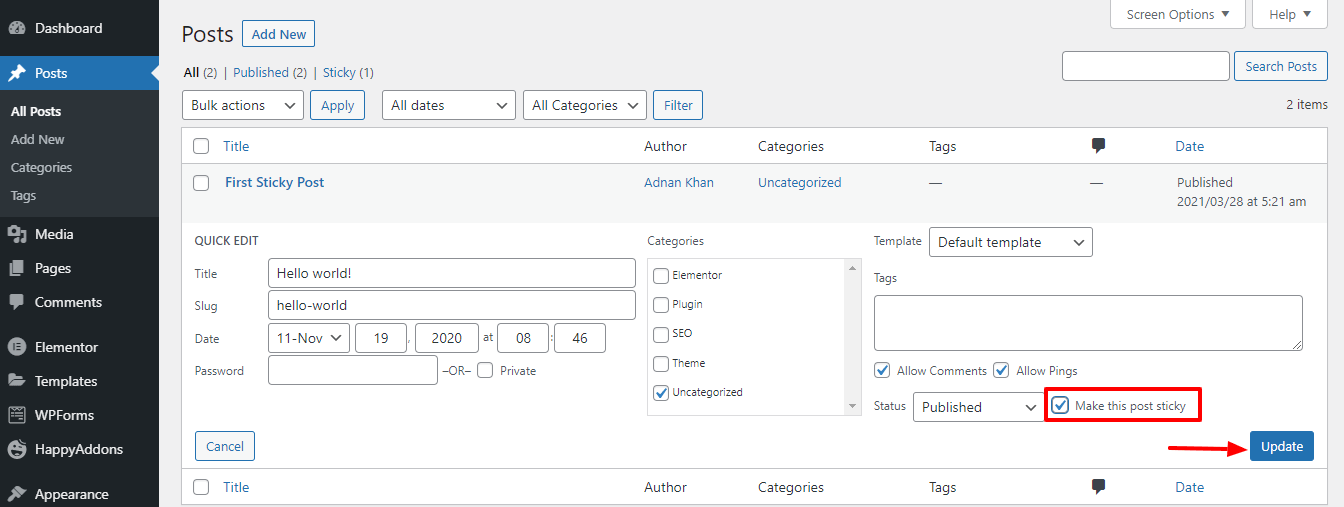Screen dimensions: 1344x507
Task: Open the Screen Options tab
Action: tap(1177, 15)
